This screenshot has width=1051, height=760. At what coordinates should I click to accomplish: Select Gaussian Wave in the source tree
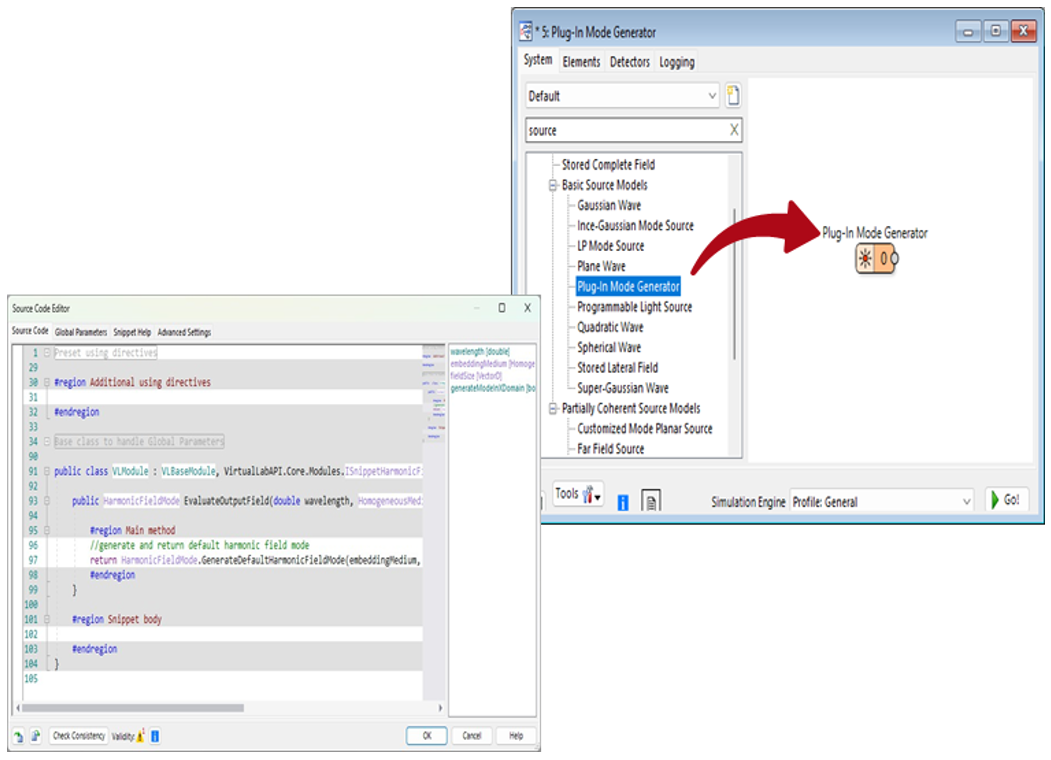(x=609, y=205)
